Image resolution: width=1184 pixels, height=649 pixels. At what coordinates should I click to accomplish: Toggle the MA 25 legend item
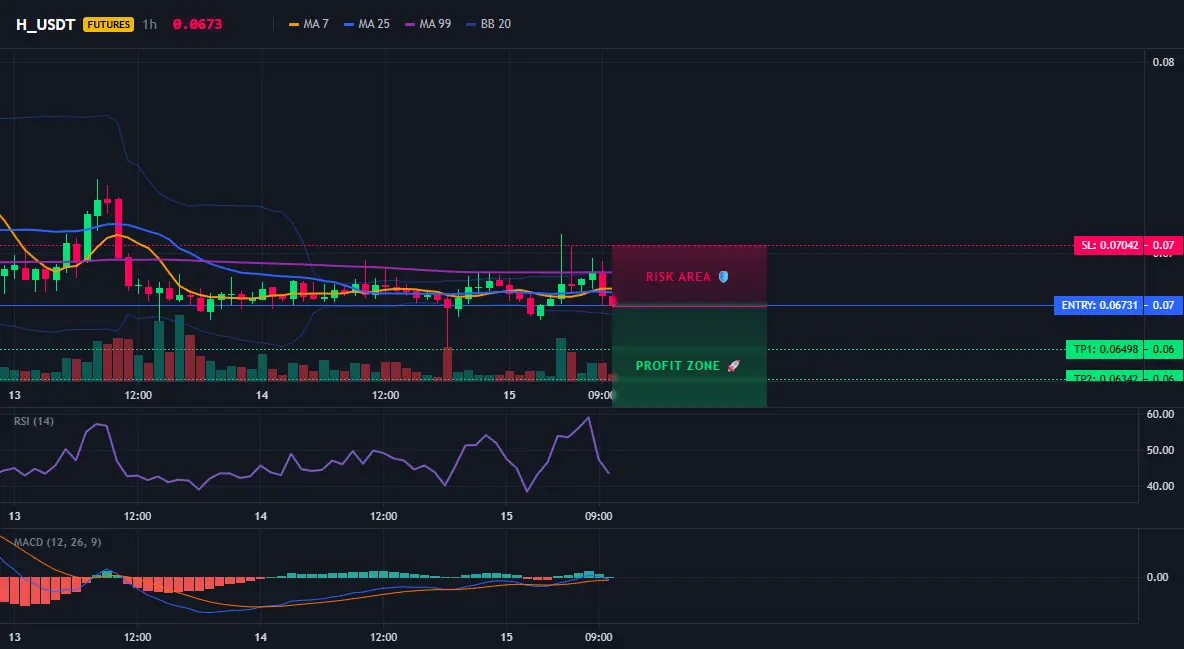(x=367, y=24)
